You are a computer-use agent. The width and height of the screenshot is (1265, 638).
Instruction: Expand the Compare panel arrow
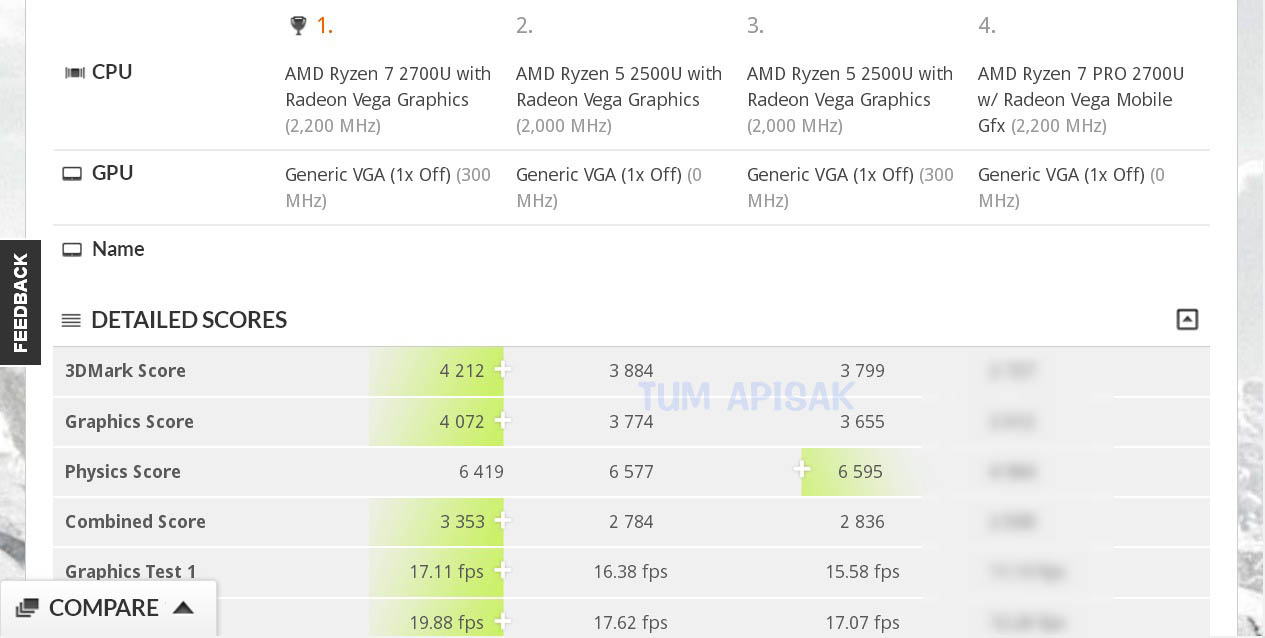point(183,608)
